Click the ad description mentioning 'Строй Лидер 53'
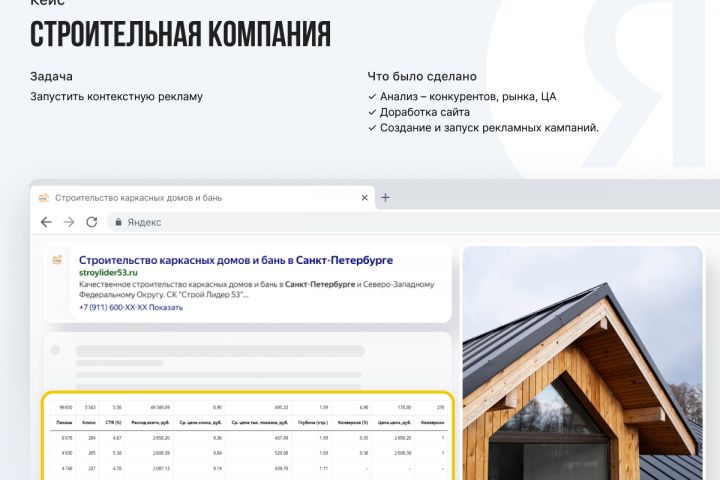Screen dimensions: 720x480 [x=257, y=289]
